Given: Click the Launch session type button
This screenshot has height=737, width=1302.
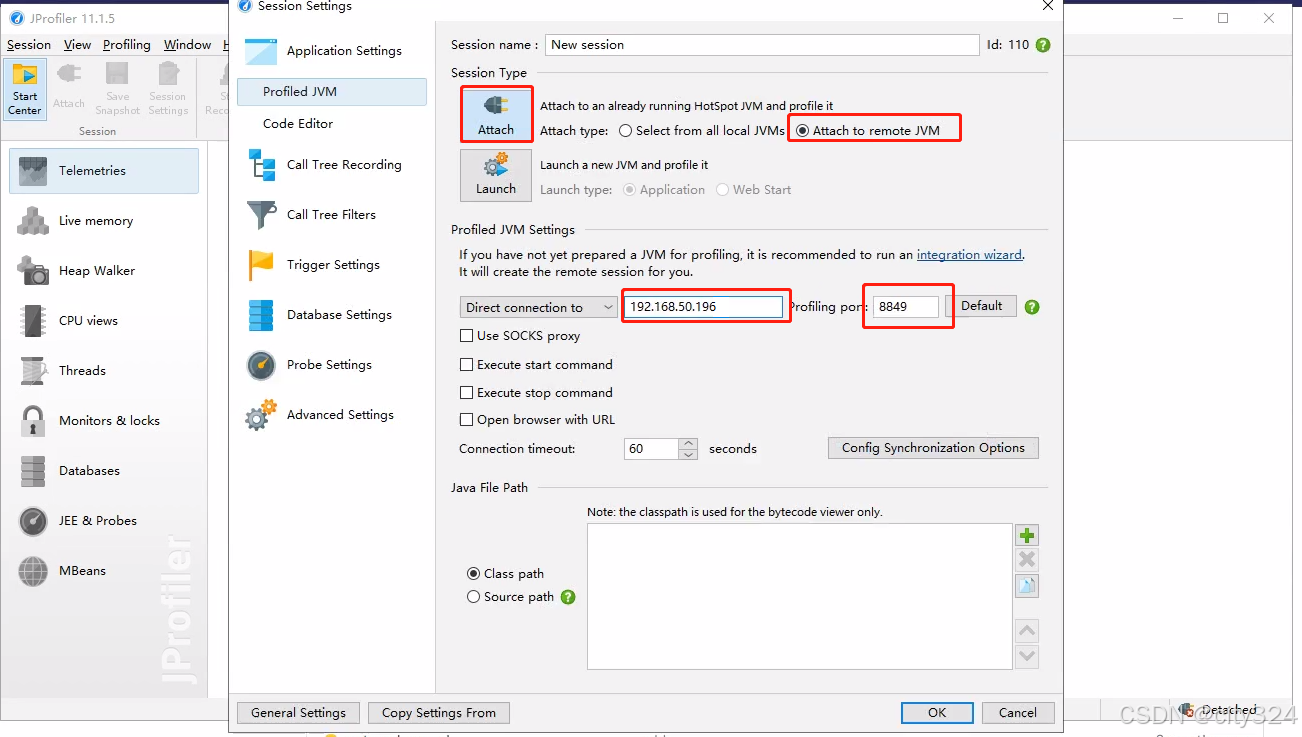Looking at the screenshot, I should click(x=496, y=175).
